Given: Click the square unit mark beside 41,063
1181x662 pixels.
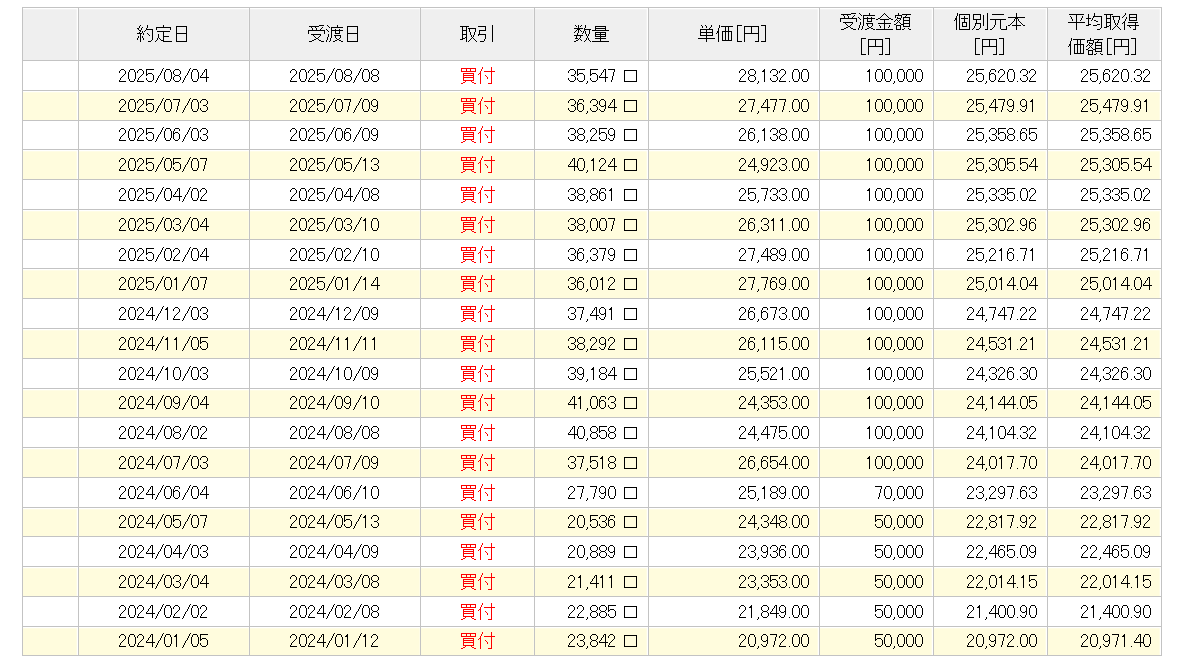Looking at the screenshot, I should pos(631,403).
